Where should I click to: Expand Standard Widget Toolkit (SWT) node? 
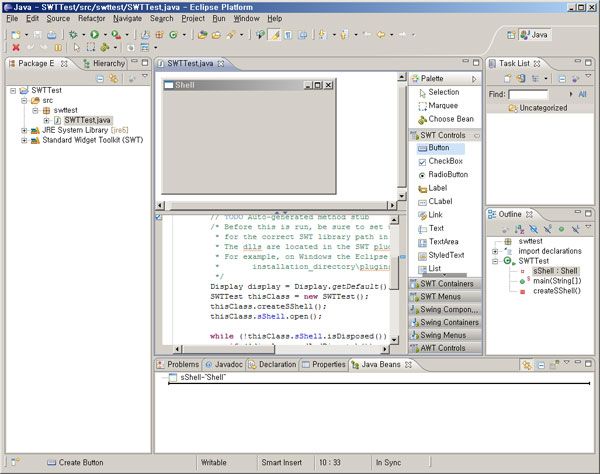[x=24, y=140]
